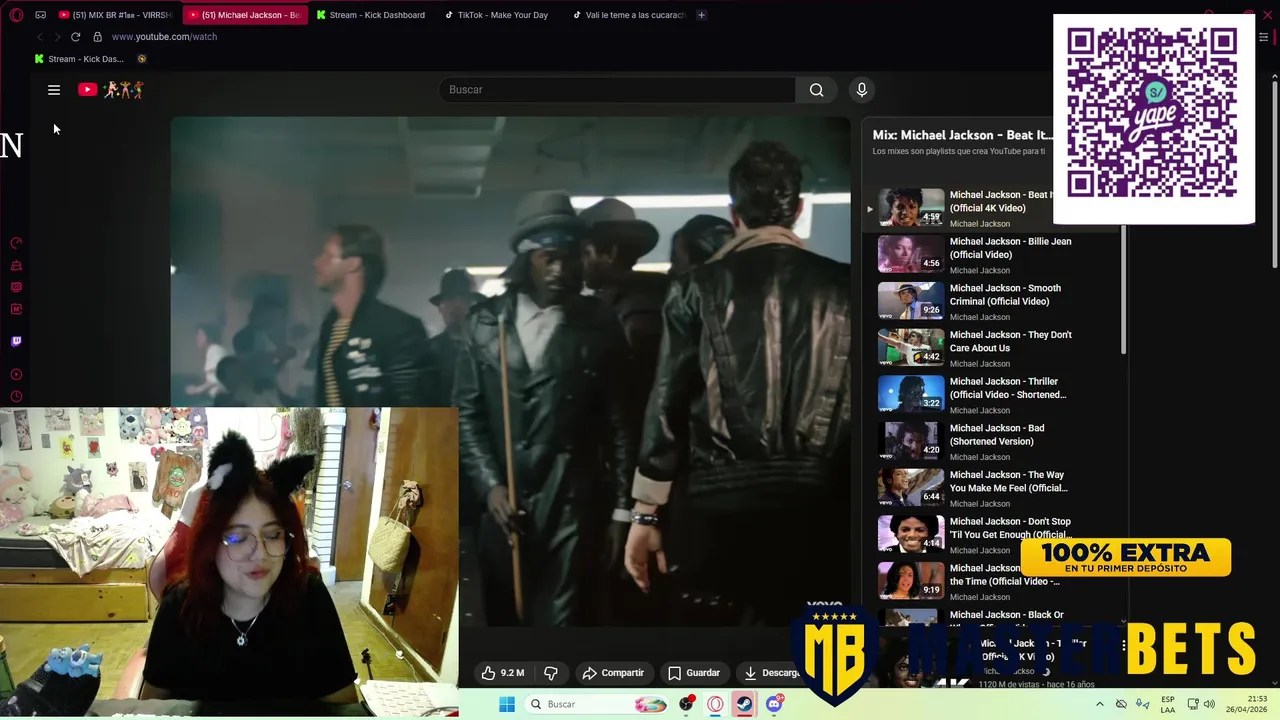
Task: Open Twitch in Opera sidebar
Action: [x=16, y=341]
